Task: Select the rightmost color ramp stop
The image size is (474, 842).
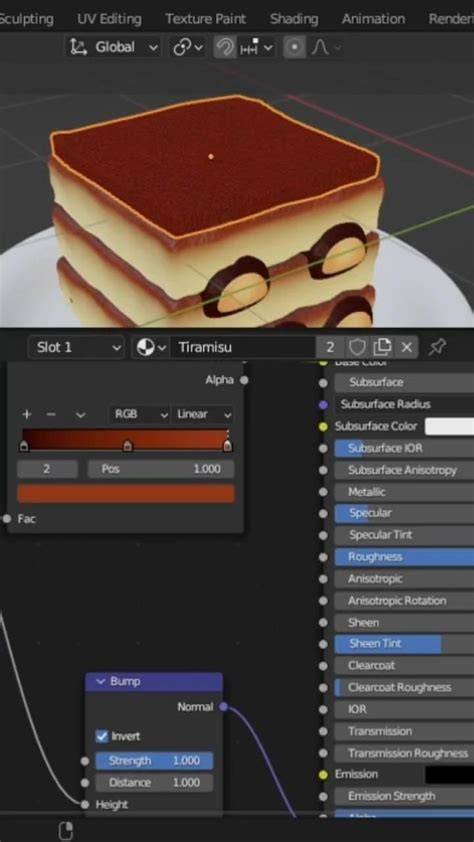Action: click(x=228, y=446)
